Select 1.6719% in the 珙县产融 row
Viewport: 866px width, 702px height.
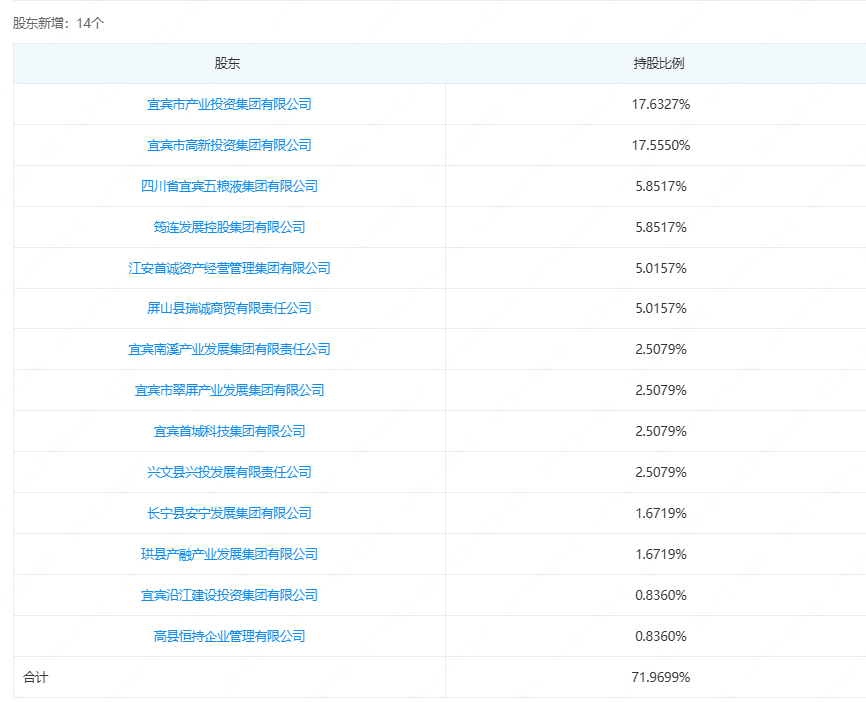coord(661,553)
